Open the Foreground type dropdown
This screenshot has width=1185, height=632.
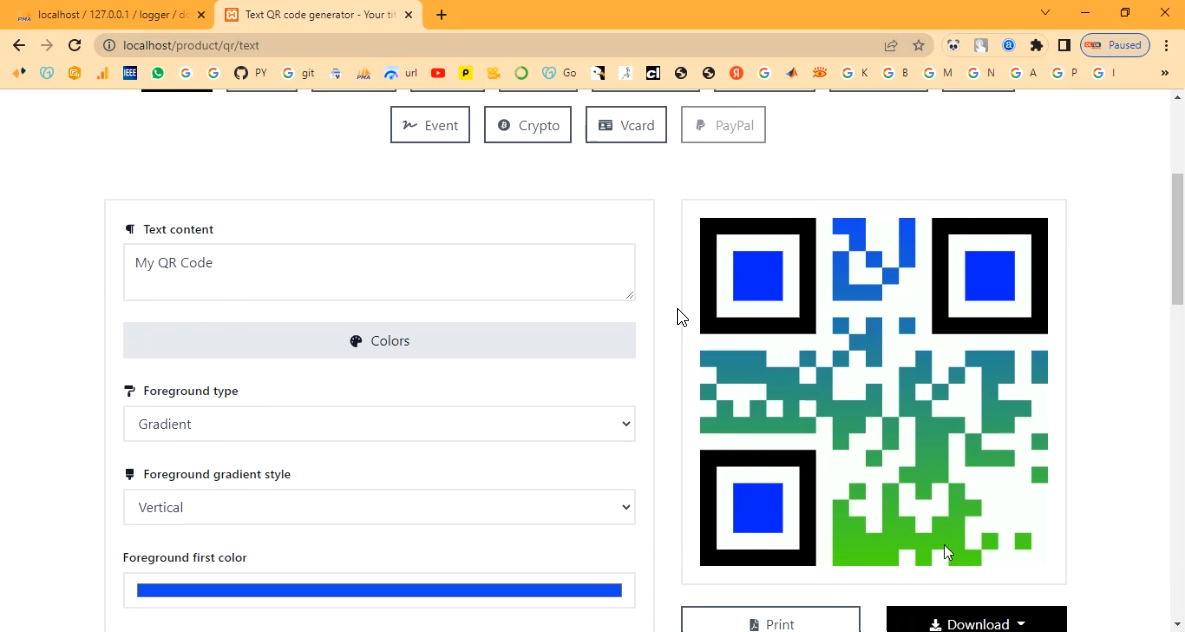pyautogui.click(x=379, y=424)
